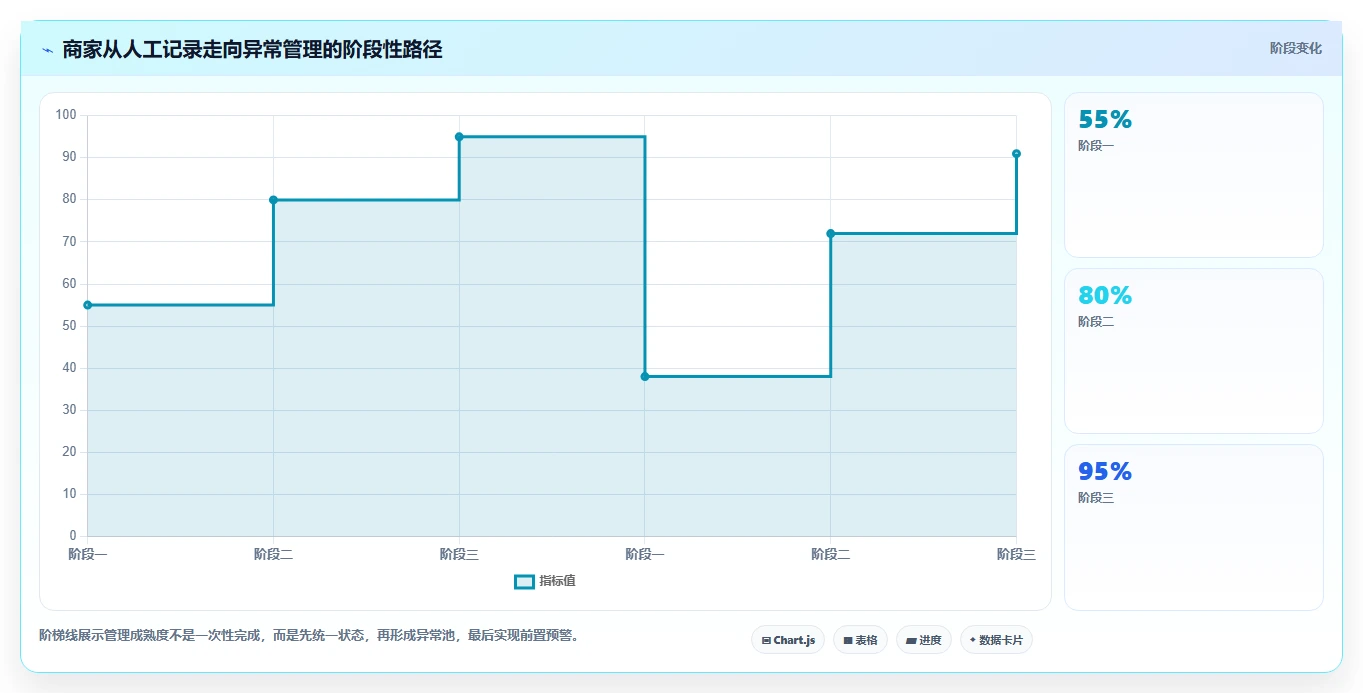Select the 80% 阶段二 card
This screenshot has width=1363, height=693.
(1194, 351)
